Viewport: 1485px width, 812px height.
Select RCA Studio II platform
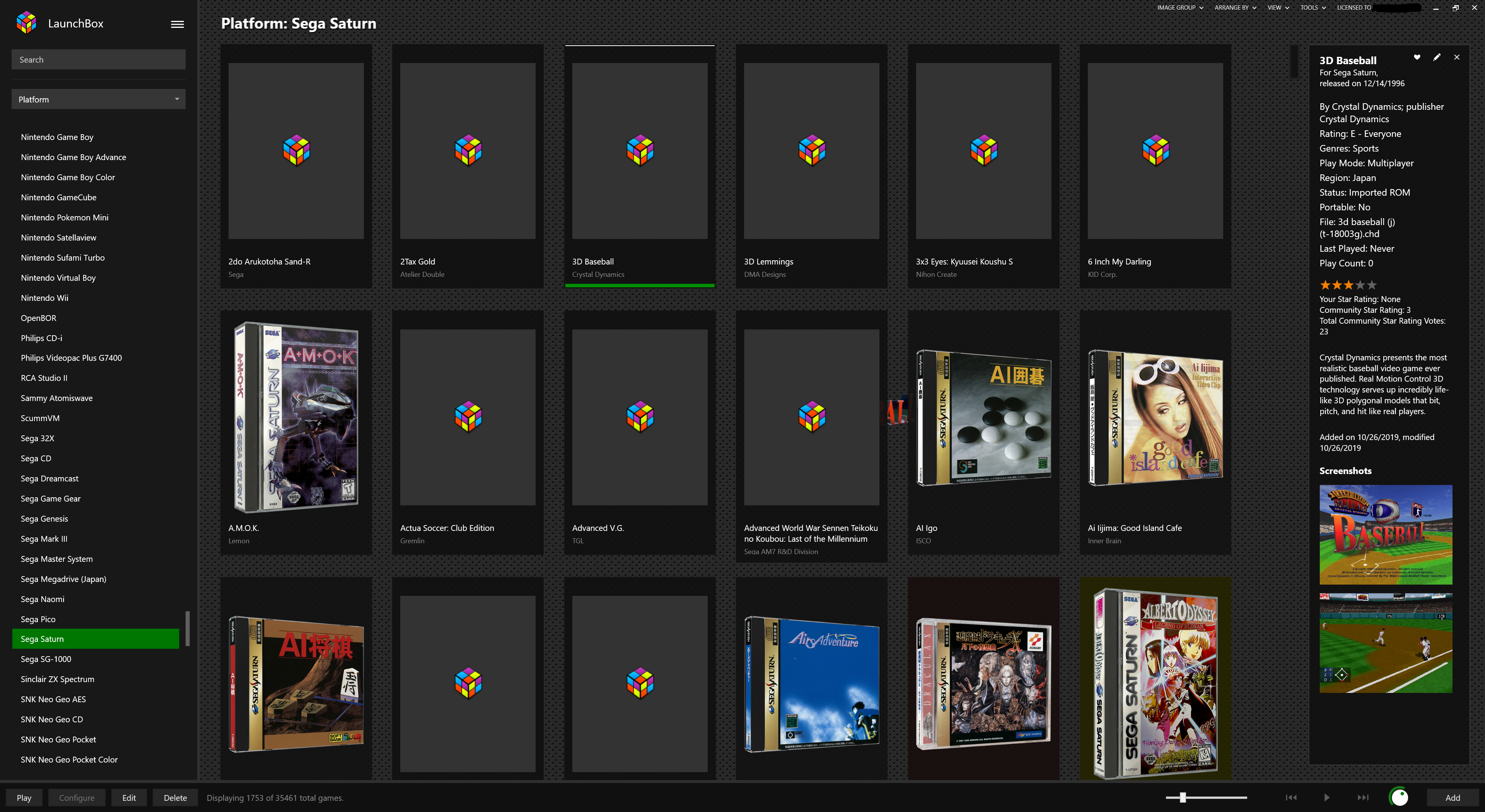pos(44,378)
